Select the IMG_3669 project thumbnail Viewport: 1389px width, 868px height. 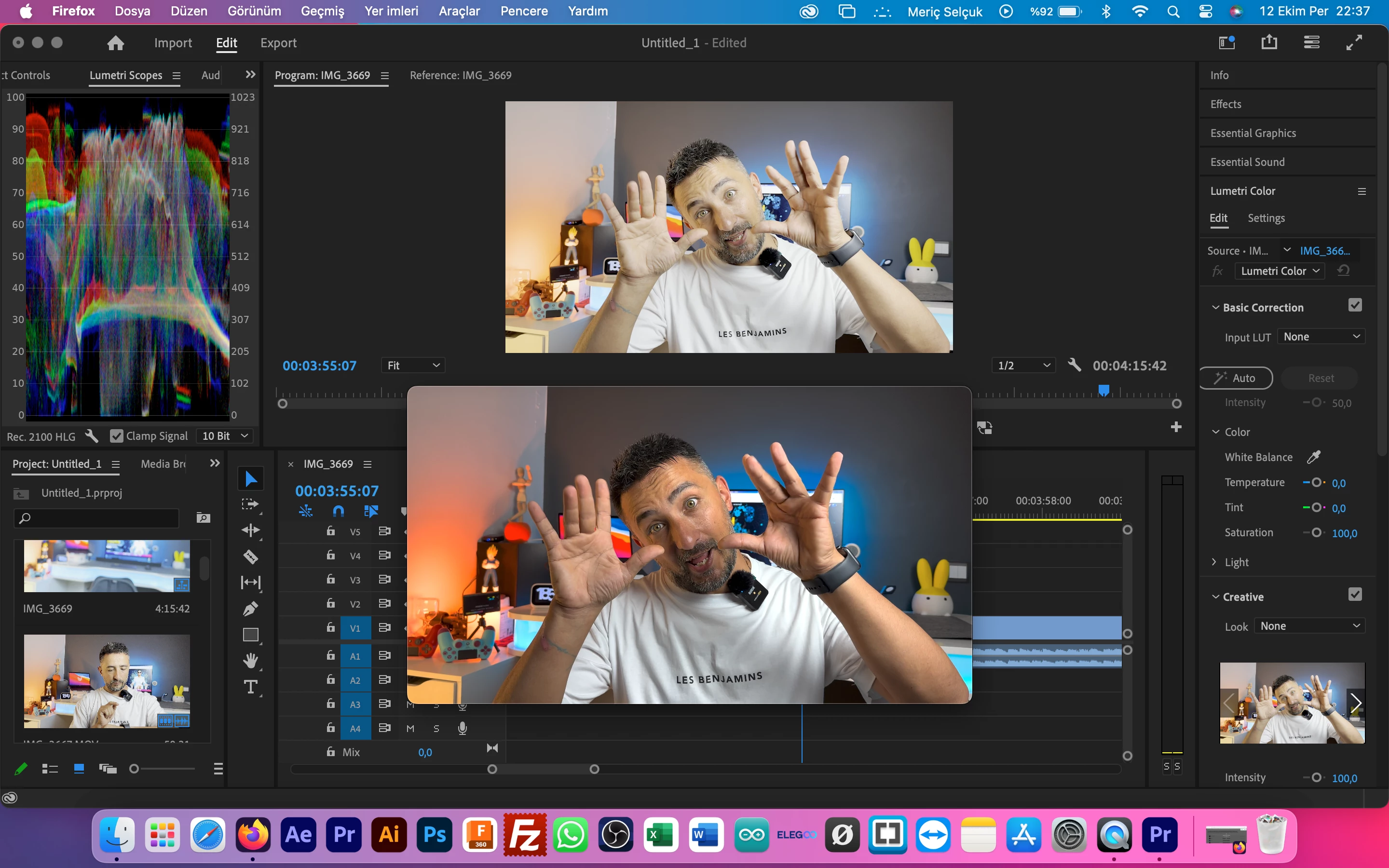[107, 566]
